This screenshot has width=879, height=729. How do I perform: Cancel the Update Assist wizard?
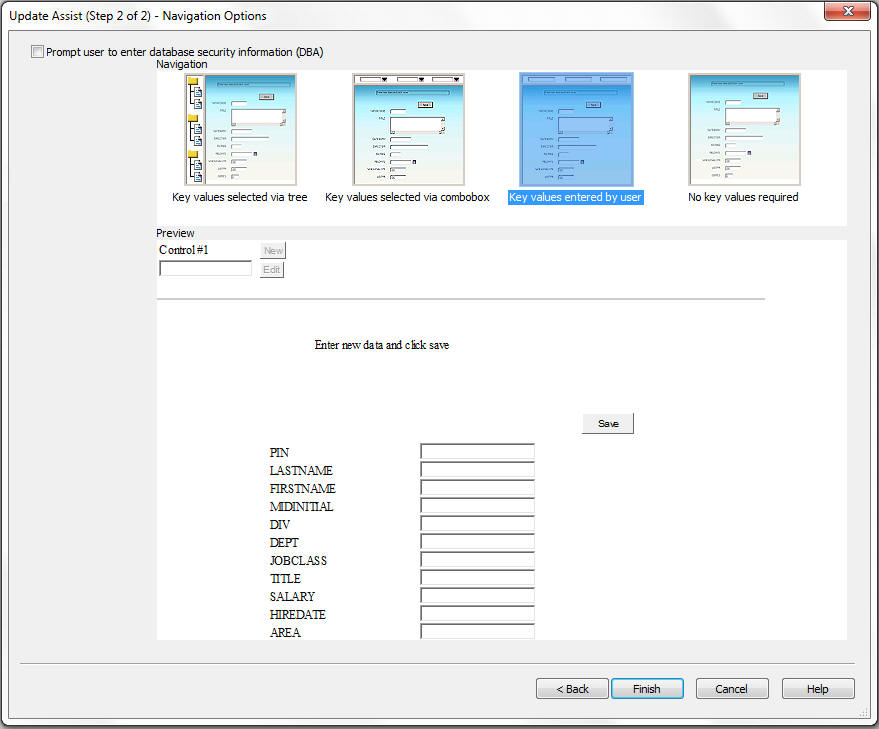coord(732,689)
